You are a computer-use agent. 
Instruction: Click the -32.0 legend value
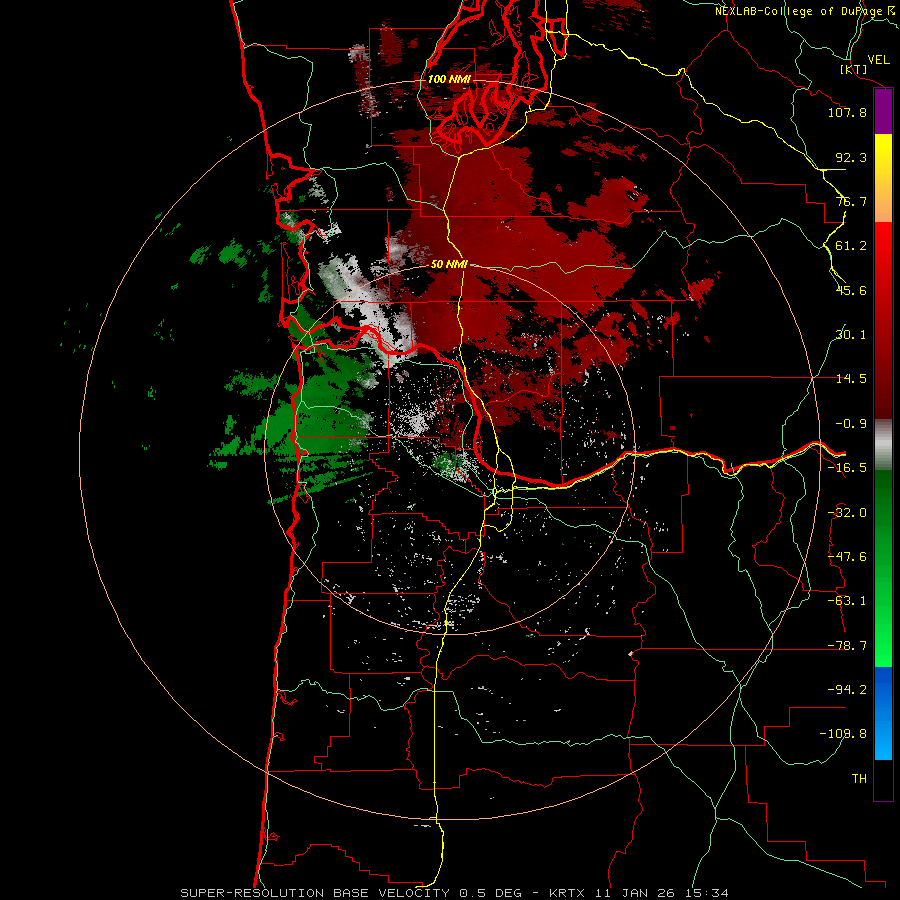847,513
